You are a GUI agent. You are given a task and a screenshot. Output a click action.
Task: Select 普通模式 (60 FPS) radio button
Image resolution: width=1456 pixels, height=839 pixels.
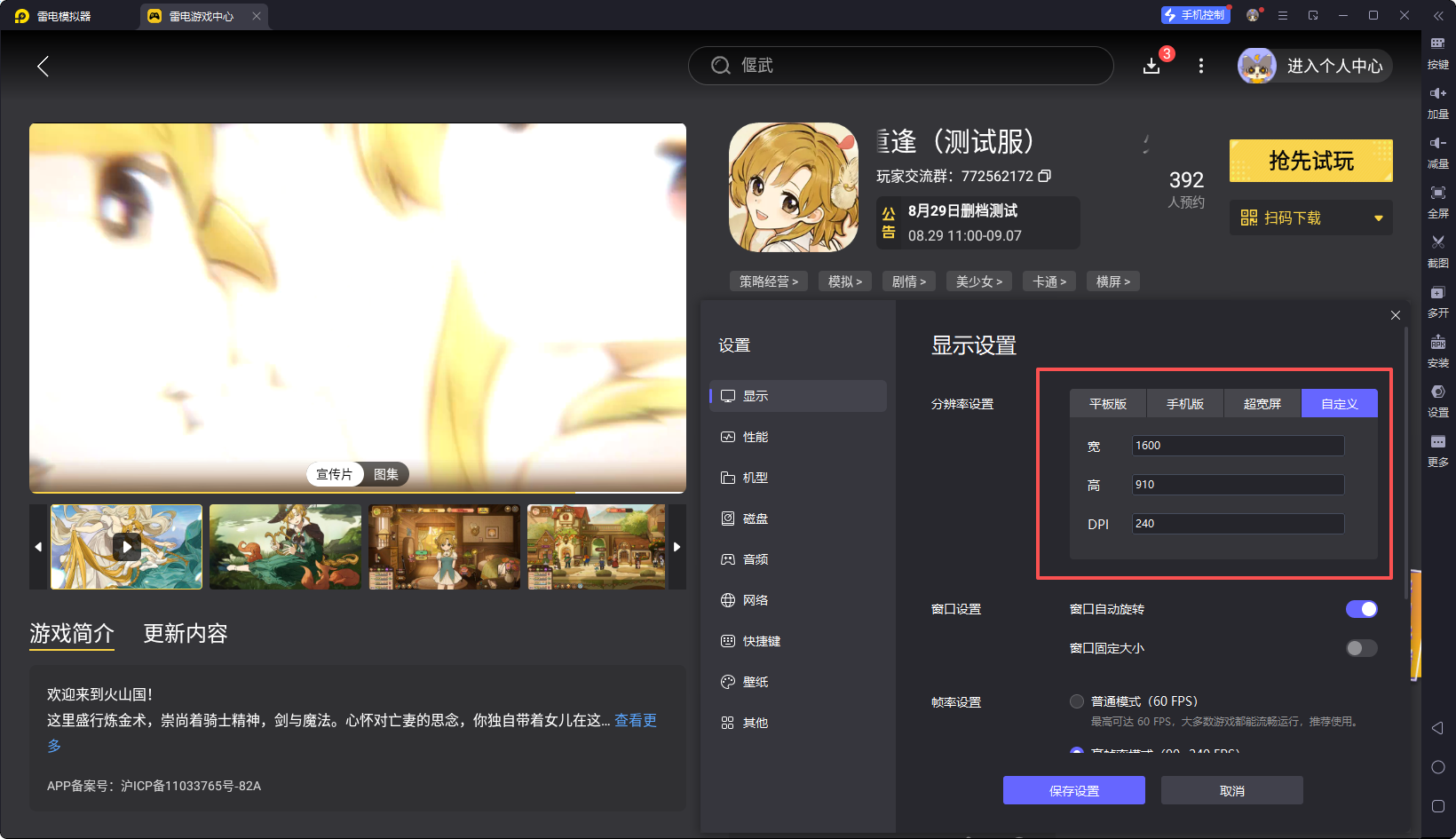pos(1077,701)
